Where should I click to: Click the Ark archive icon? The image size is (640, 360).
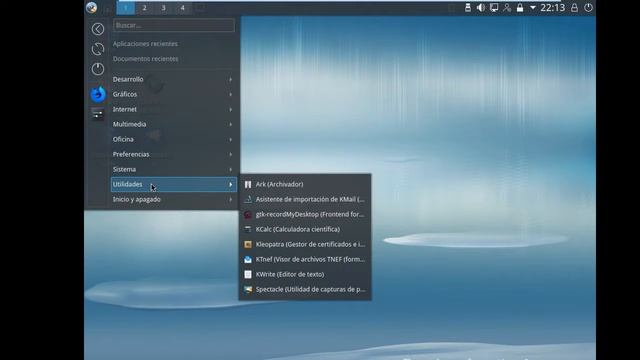pyautogui.click(x=248, y=184)
